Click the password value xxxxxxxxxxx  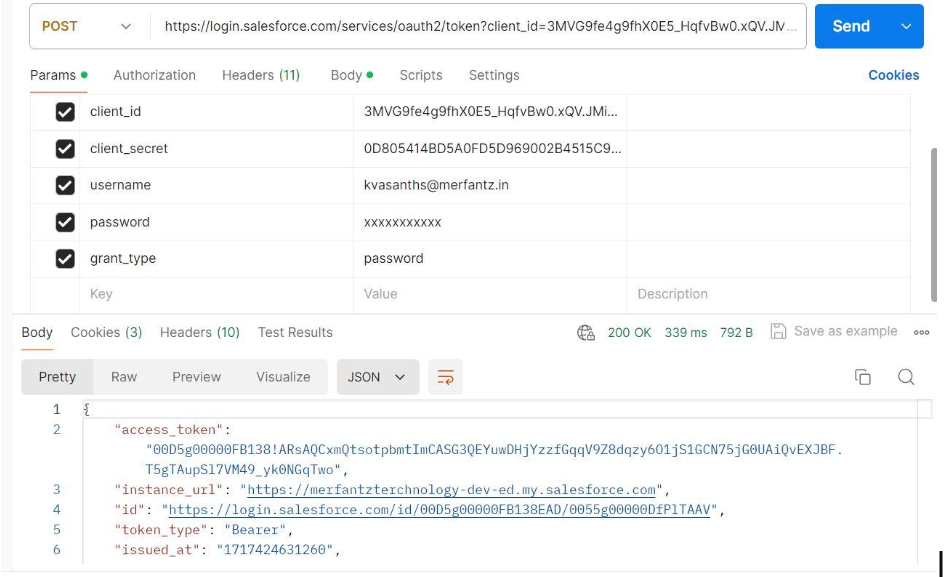(403, 222)
